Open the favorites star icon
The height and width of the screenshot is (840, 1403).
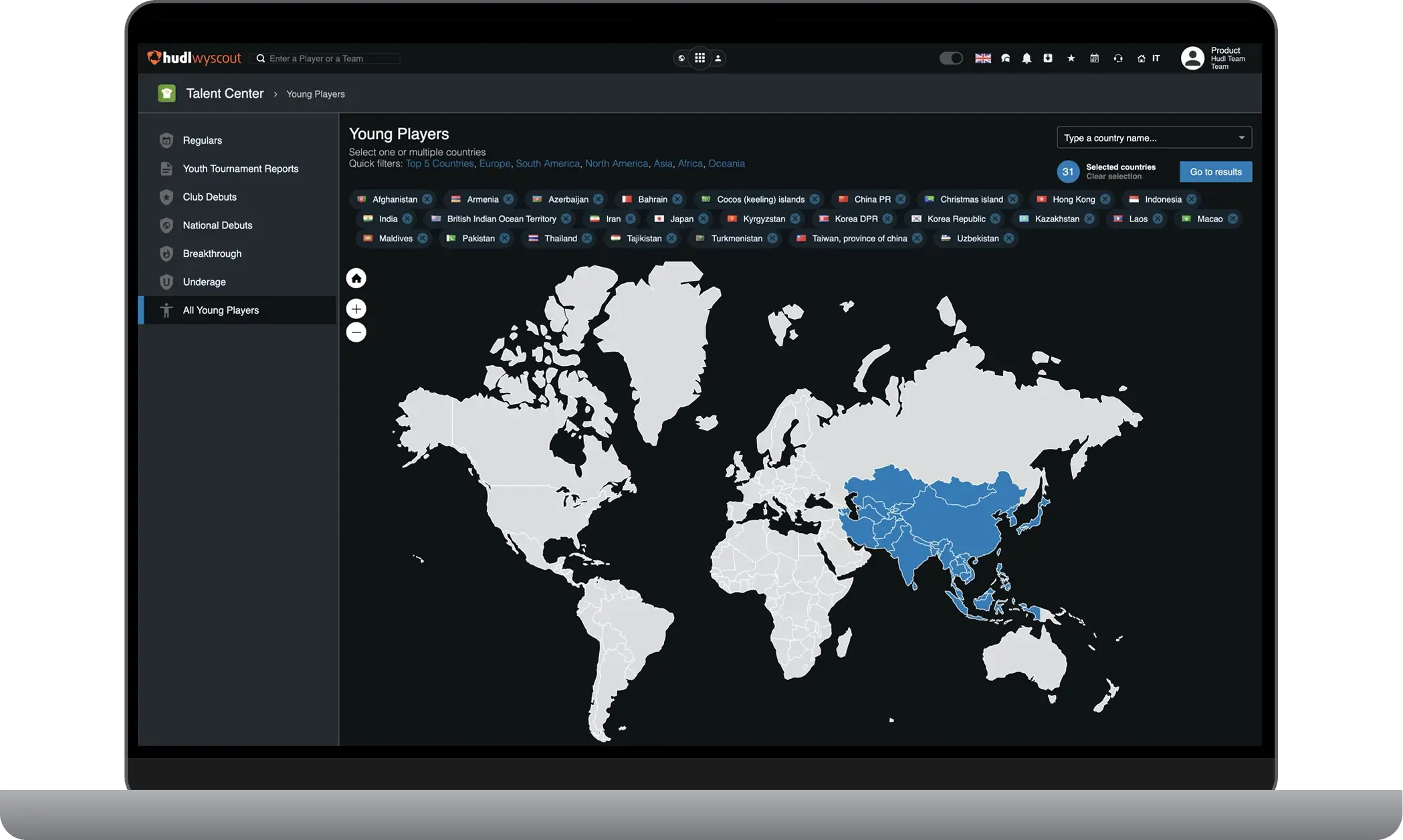pos(1071,59)
